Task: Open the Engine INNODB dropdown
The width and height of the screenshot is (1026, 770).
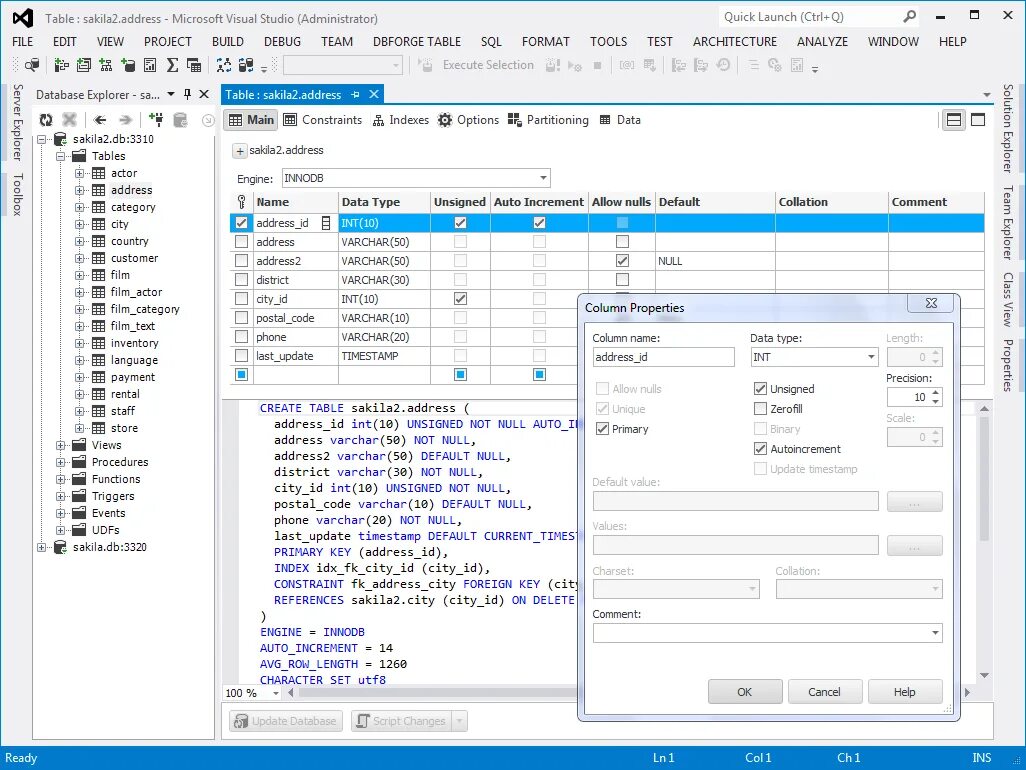Action: pos(543,178)
